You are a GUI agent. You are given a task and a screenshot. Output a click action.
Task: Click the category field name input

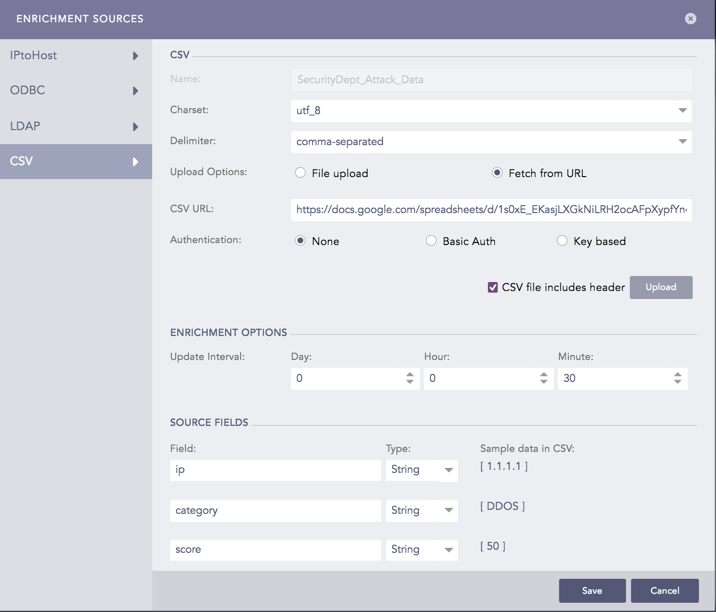coord(275,511)
